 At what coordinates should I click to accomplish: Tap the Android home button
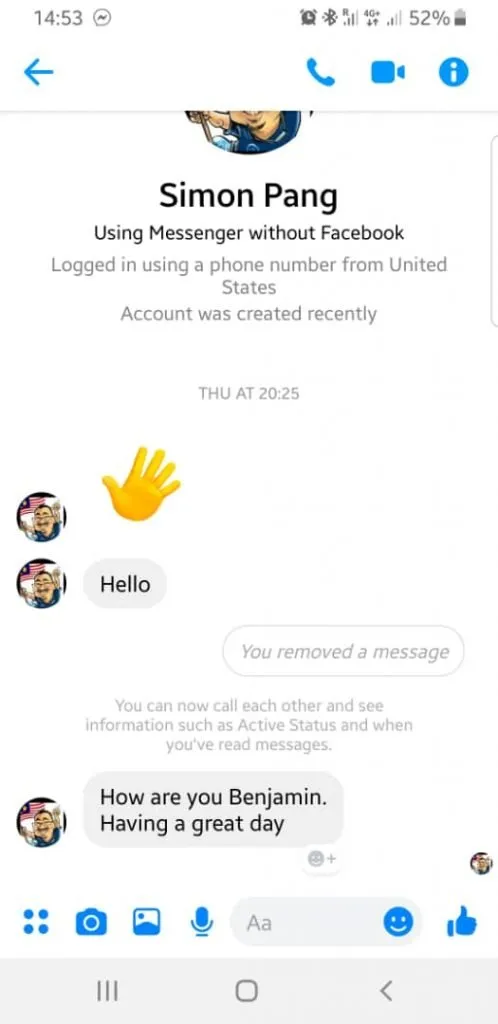(246, 991)
